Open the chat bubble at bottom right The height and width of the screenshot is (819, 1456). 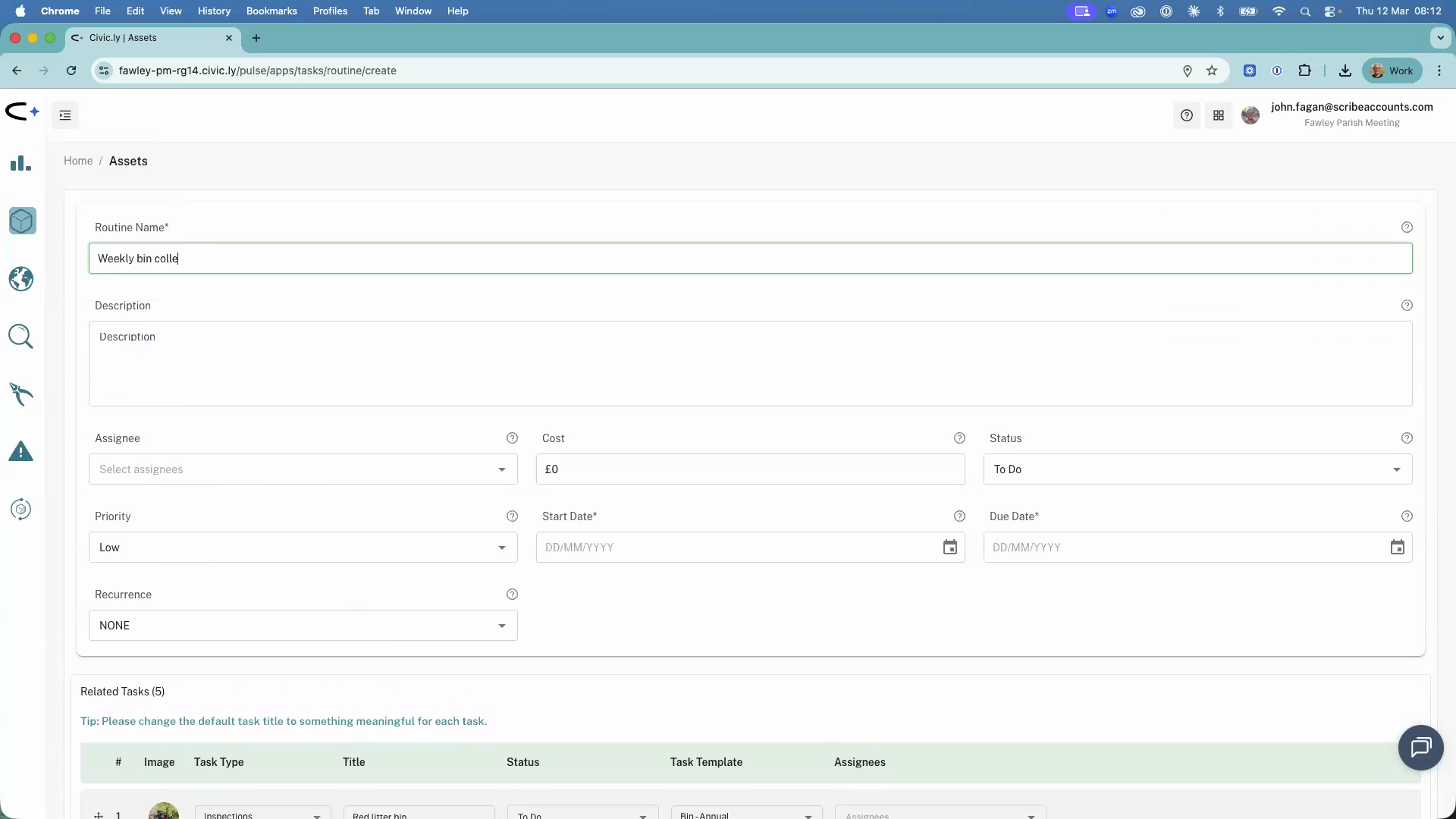tap(1421, 747)
